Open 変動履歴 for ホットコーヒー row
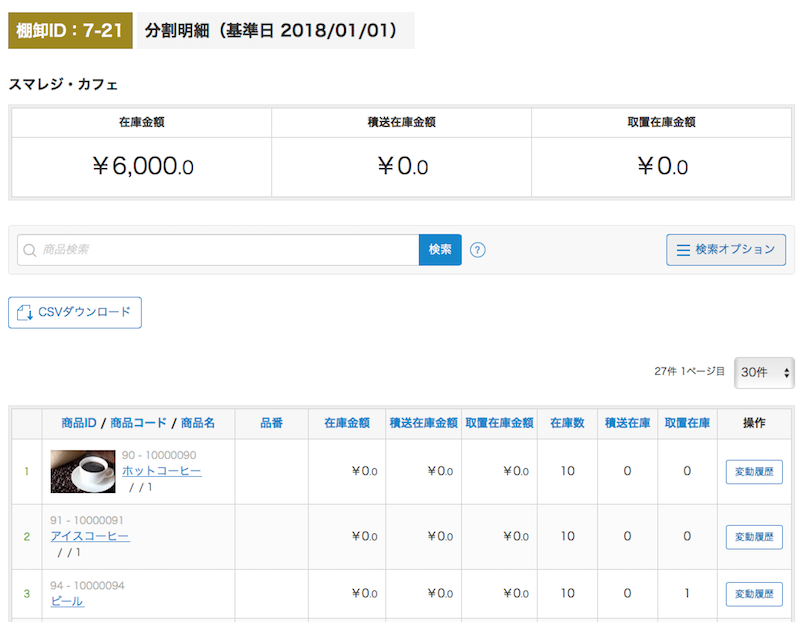This screenshot has width=800, height=622. [x=754, y=471]
